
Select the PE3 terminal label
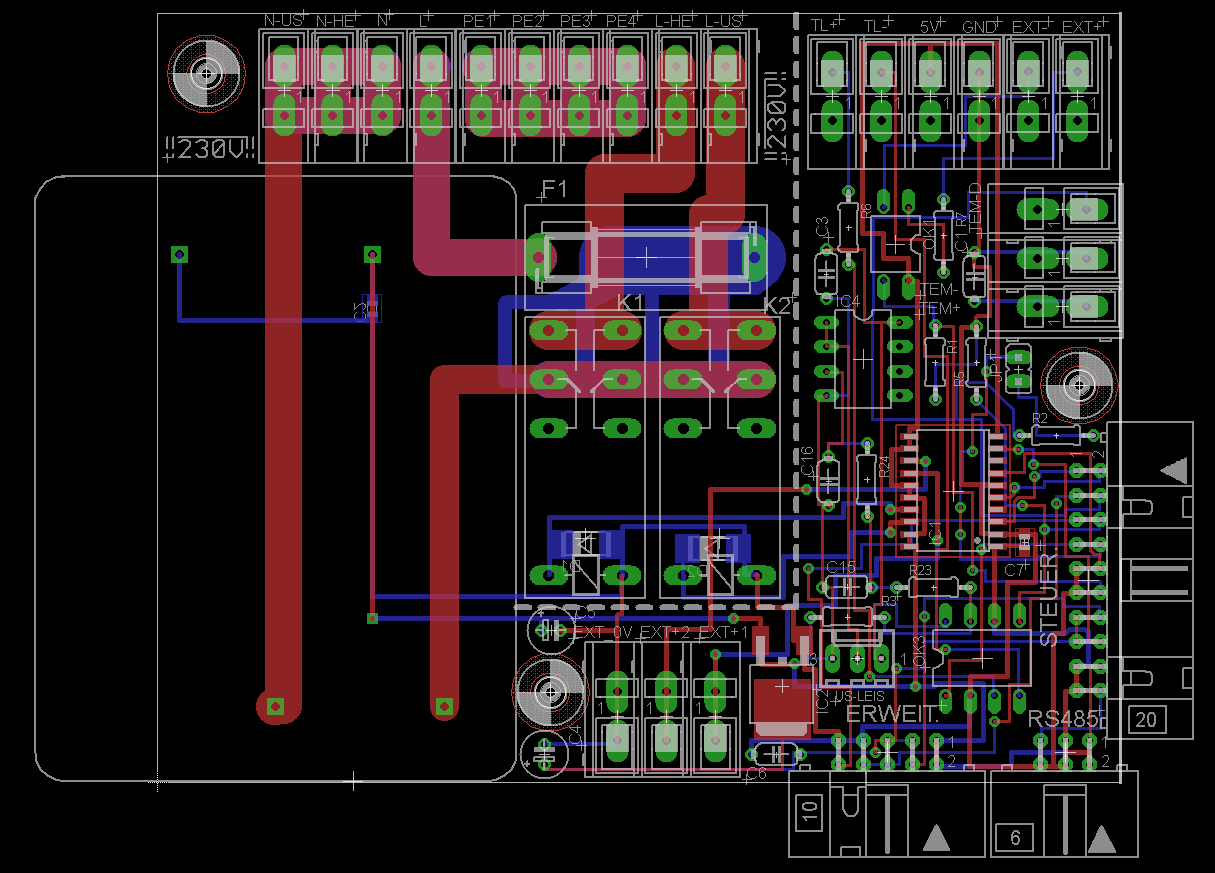coord(577,20)
